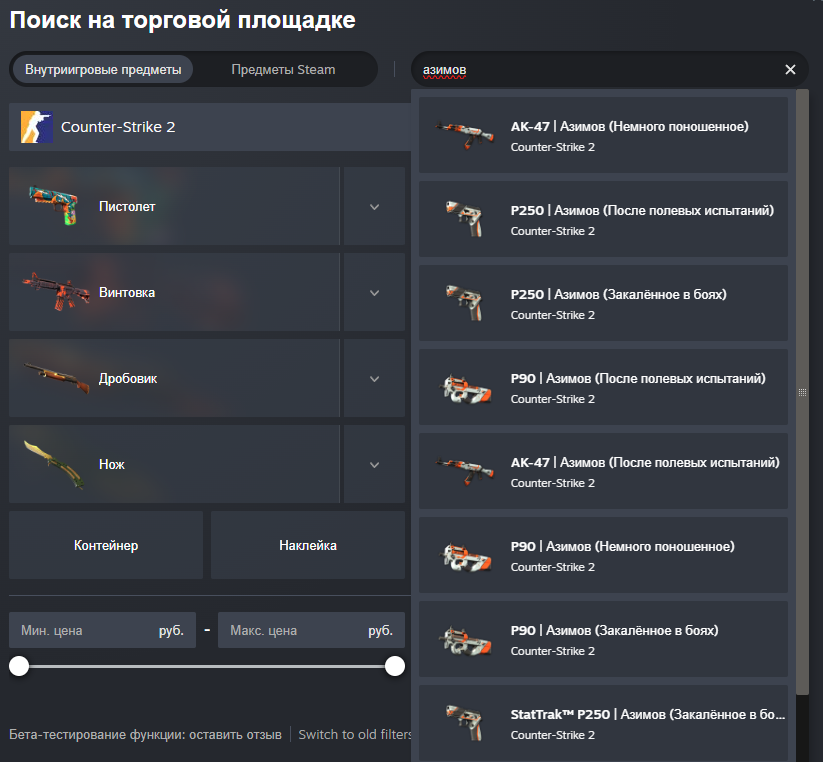Select the shotgun icon for Дробовик
The image size is (823, 762).
[57, 377]
